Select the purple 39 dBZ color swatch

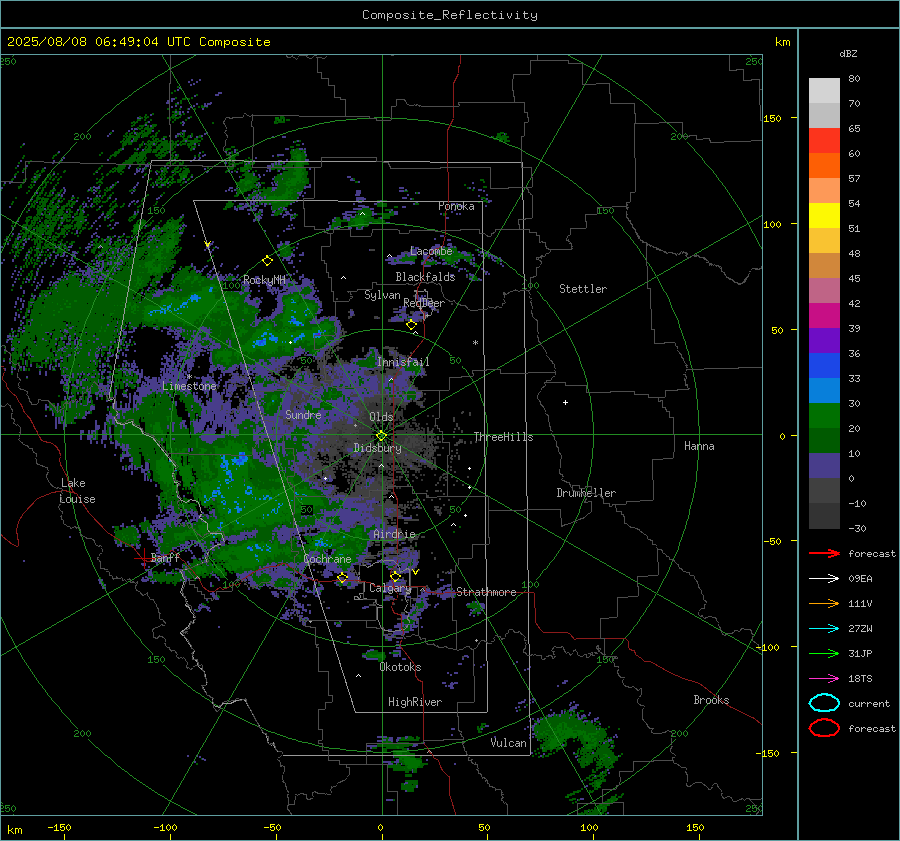tap(824, 340)
